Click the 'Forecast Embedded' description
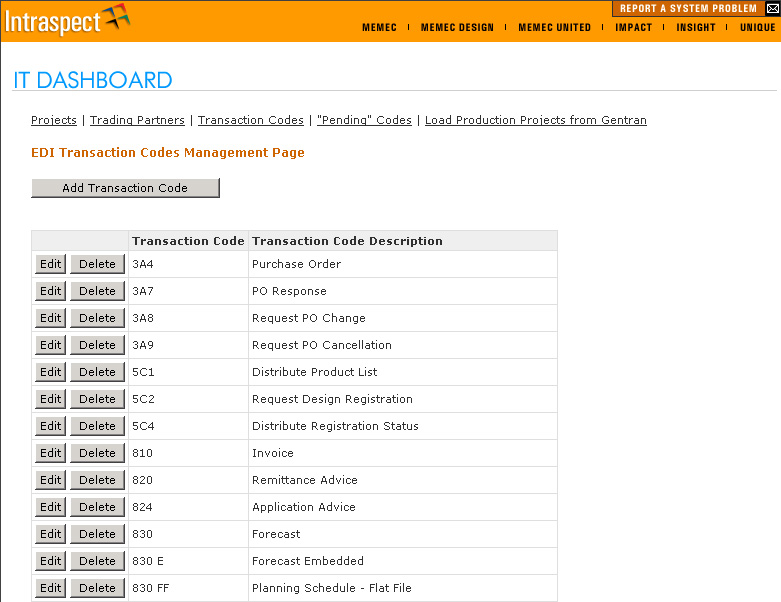The width and height of the screenshot is (781, 602). coord(308,561)
